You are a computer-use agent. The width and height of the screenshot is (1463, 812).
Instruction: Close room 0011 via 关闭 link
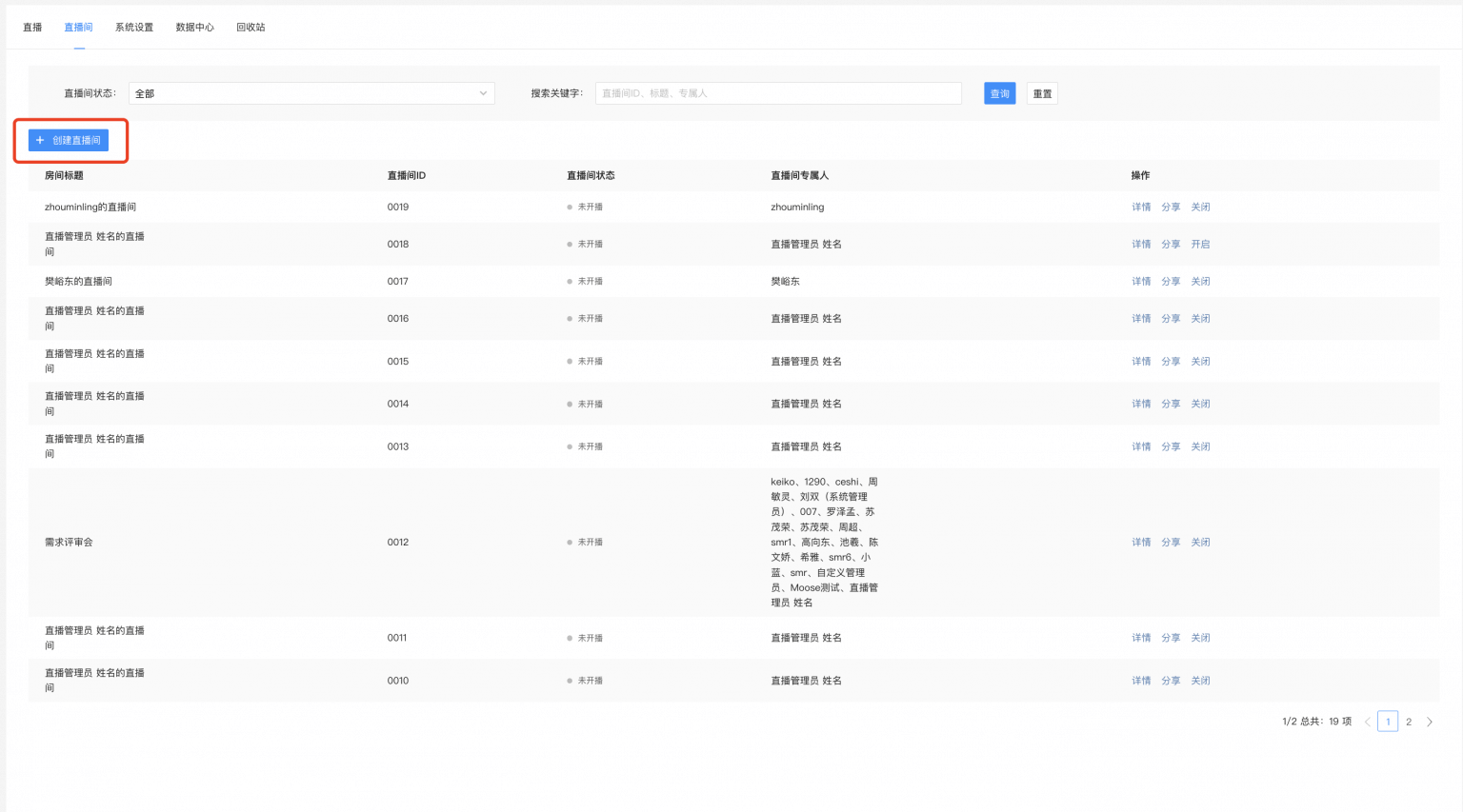coord(1200,638)
